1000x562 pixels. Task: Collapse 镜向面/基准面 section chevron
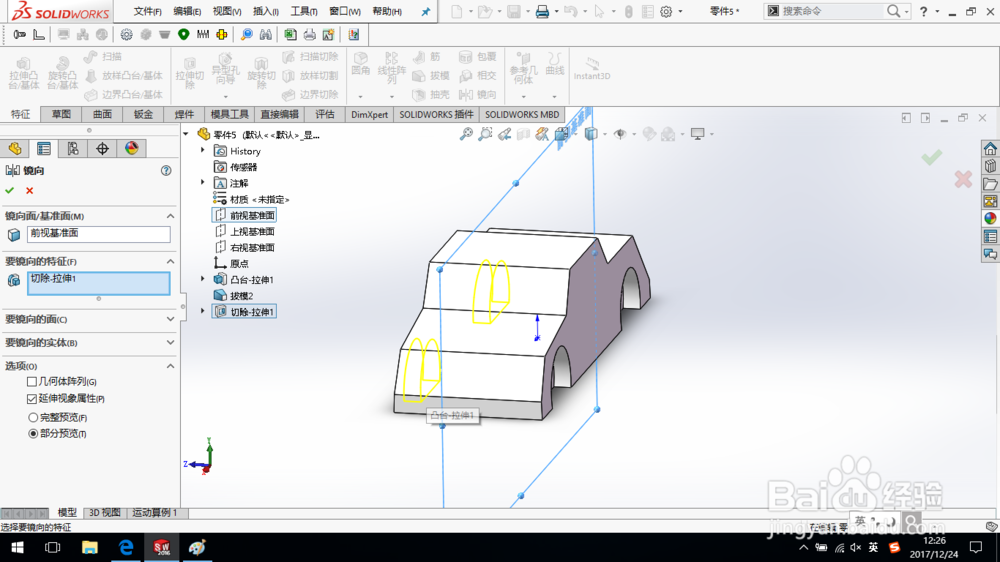(x=170, y=216)
